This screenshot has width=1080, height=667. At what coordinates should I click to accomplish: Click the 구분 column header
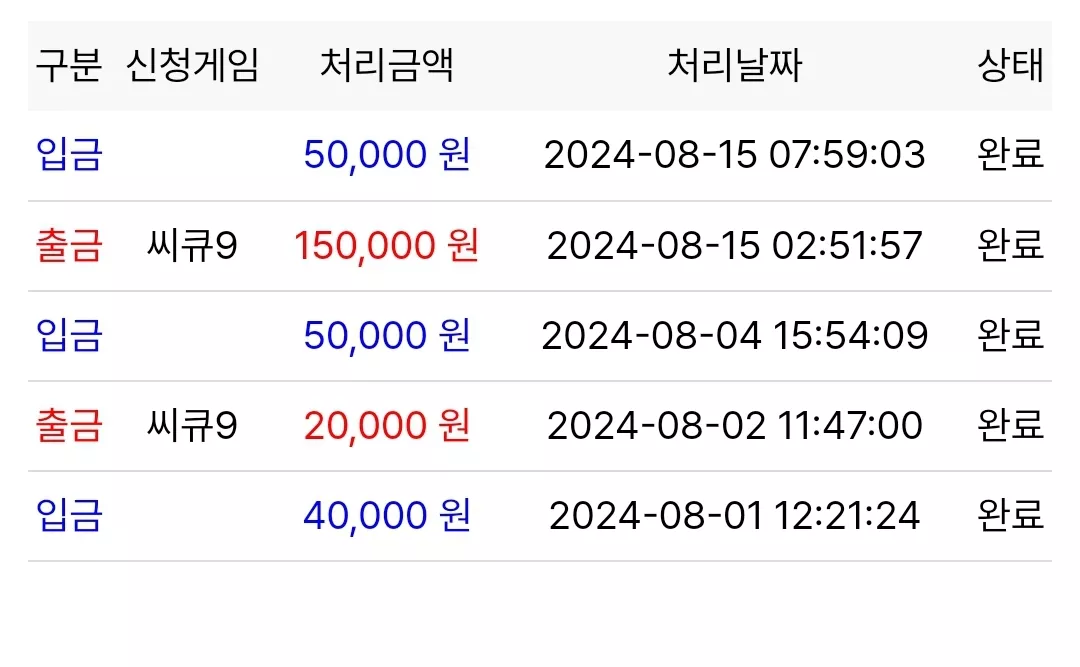point(69,66)
